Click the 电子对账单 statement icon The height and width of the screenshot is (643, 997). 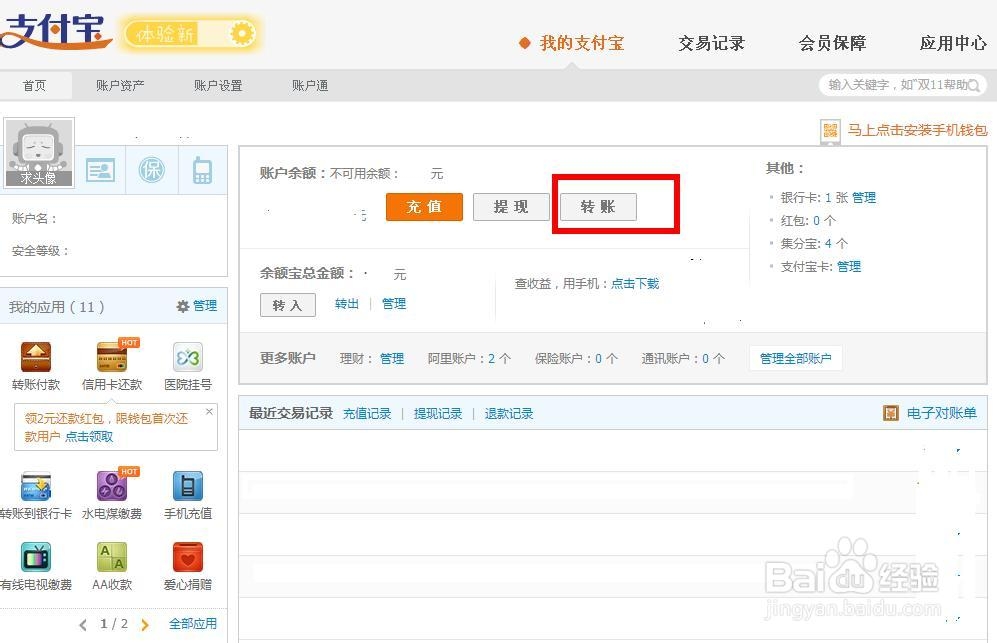pyautogui.click(x=891, y=413)
